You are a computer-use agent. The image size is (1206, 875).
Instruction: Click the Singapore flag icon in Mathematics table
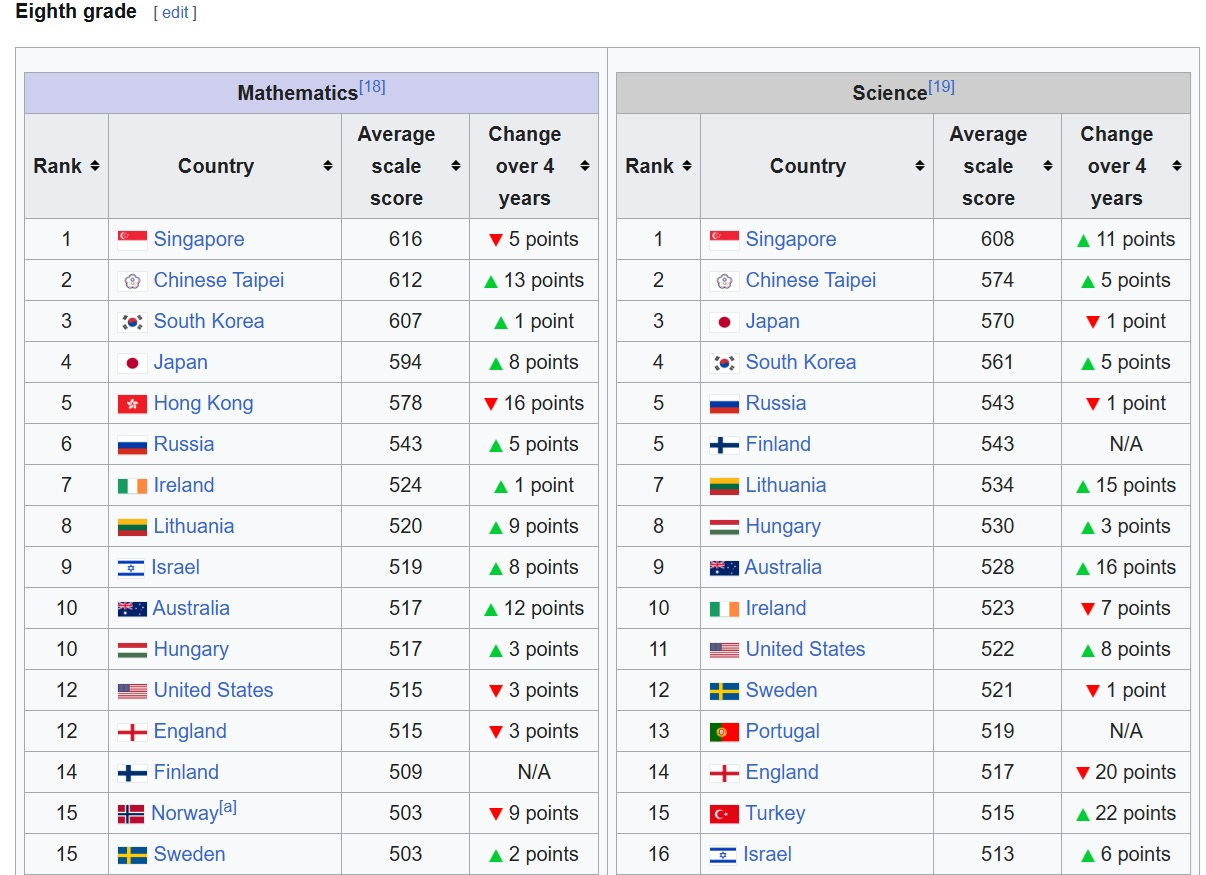(x=132, y=239)
